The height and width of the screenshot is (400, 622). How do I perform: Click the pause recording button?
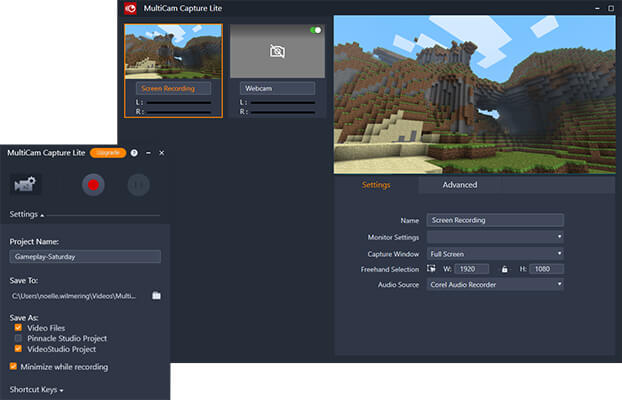click(139, 185)
